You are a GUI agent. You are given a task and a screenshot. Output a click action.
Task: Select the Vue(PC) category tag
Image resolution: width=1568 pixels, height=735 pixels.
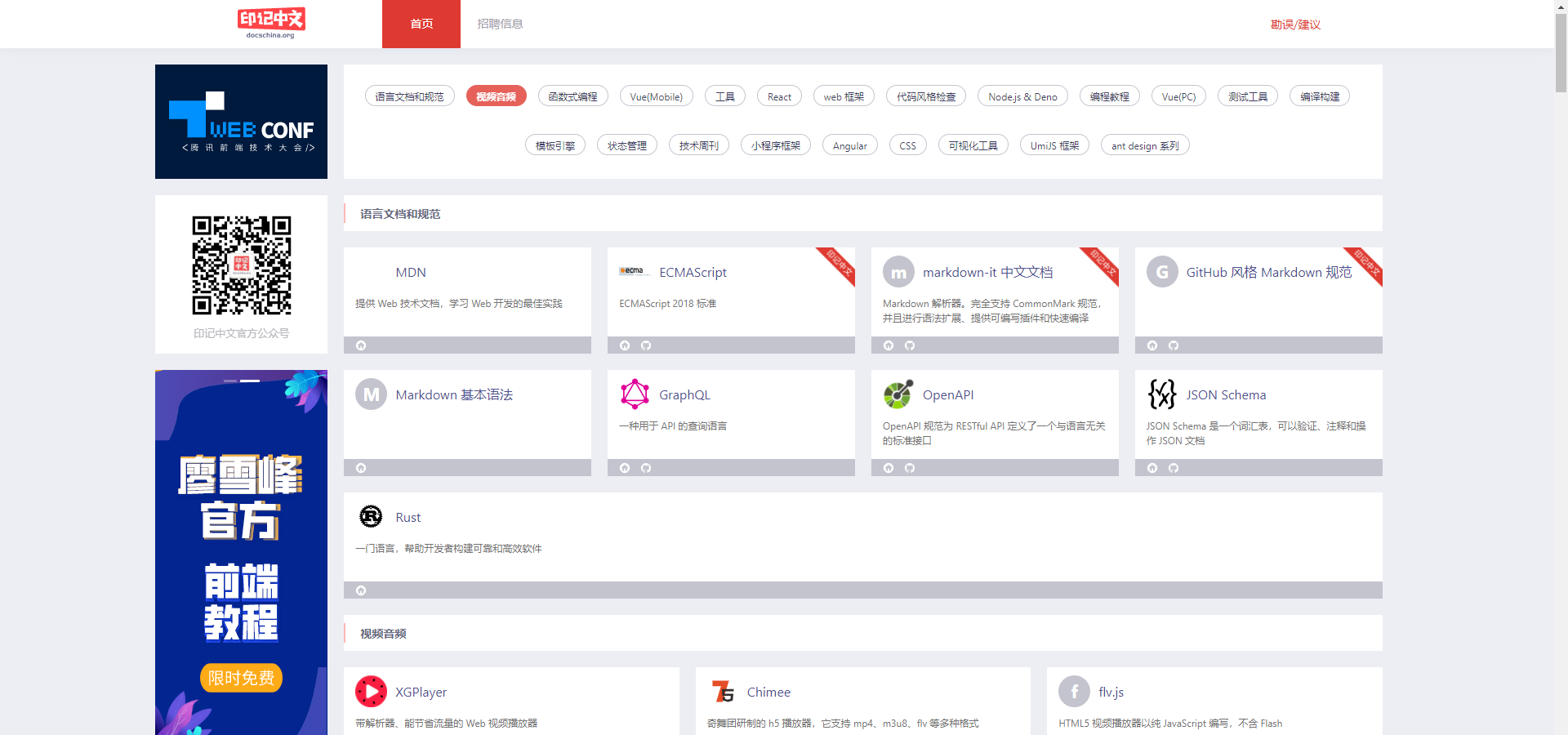click(1178, 96)
